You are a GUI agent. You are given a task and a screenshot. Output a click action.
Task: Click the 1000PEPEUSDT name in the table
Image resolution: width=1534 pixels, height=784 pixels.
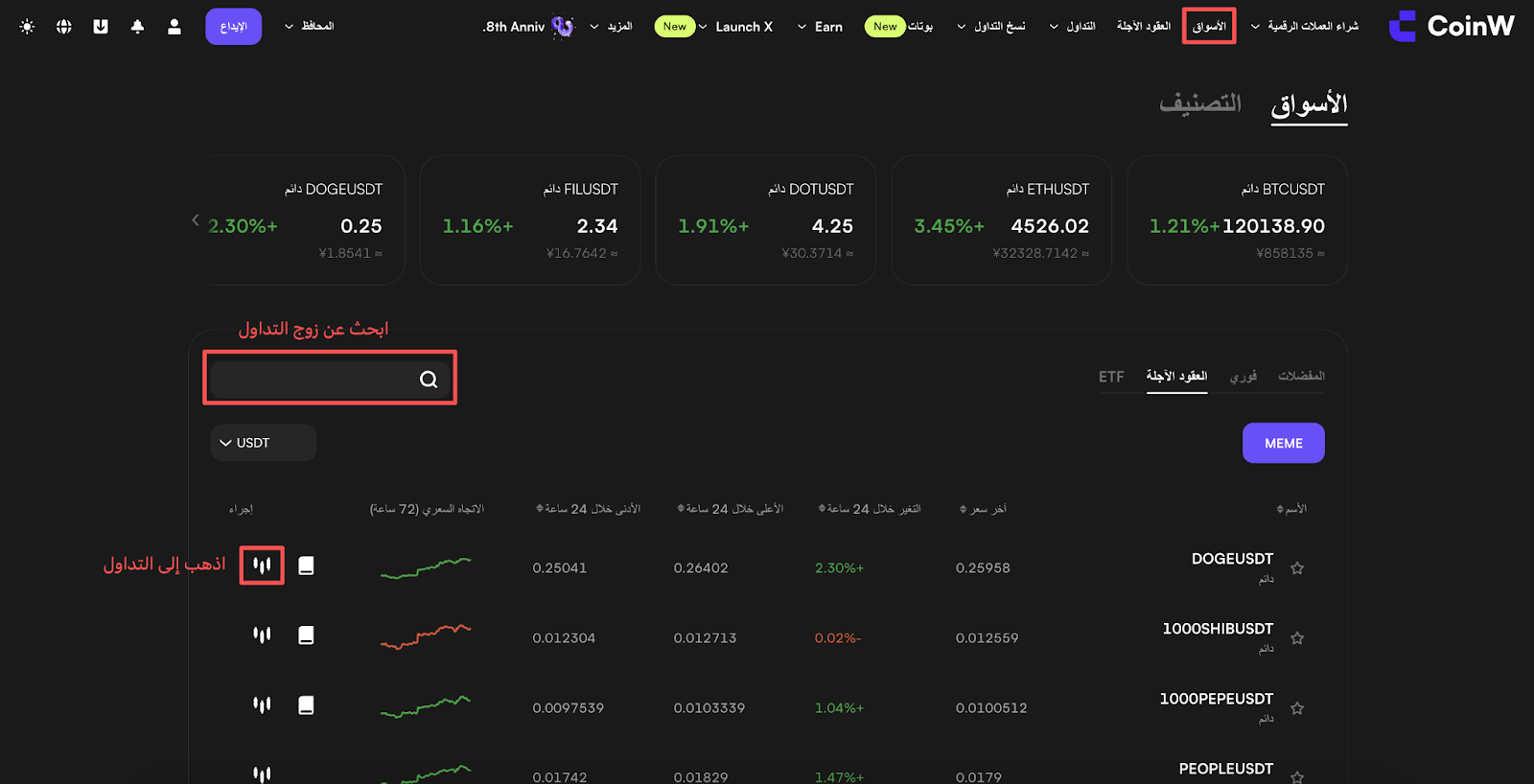tap(1217, 699)
